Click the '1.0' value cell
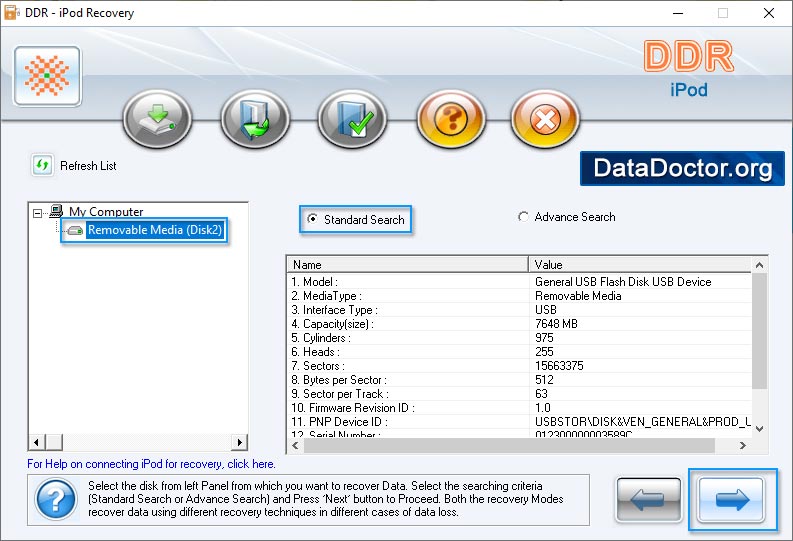This screenshot has width=793, height=541. (543, 408)
